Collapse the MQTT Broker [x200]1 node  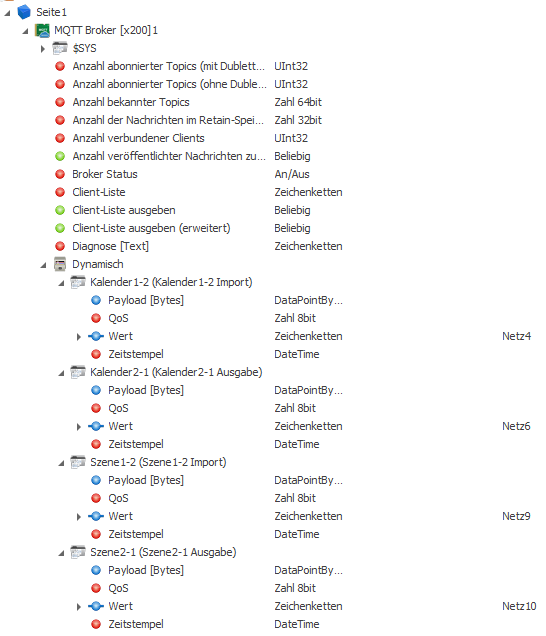(25, 31)
